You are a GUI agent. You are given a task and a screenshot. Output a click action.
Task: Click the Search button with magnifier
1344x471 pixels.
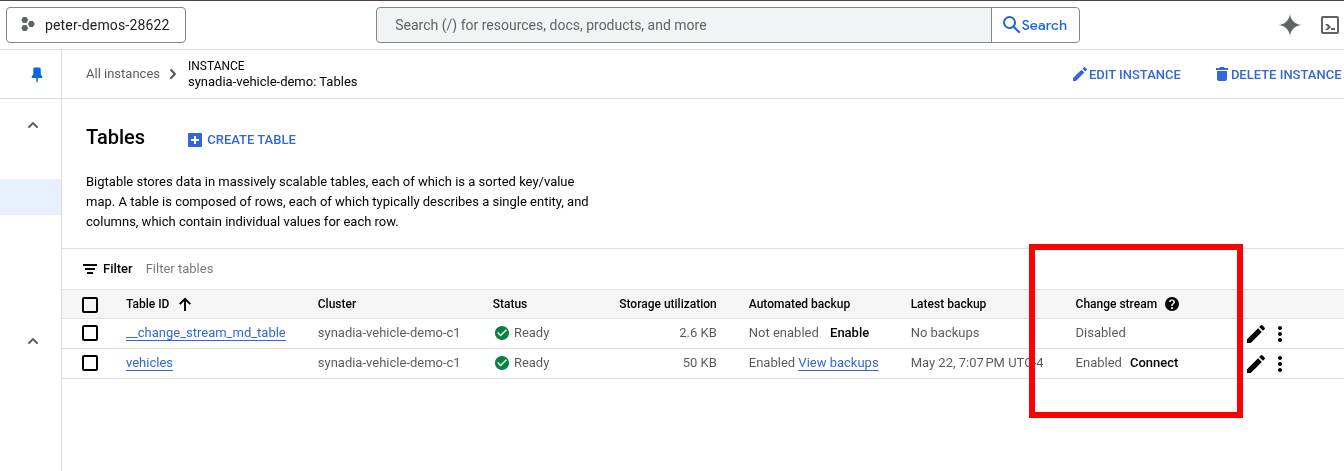click(x=1035, y=25)
